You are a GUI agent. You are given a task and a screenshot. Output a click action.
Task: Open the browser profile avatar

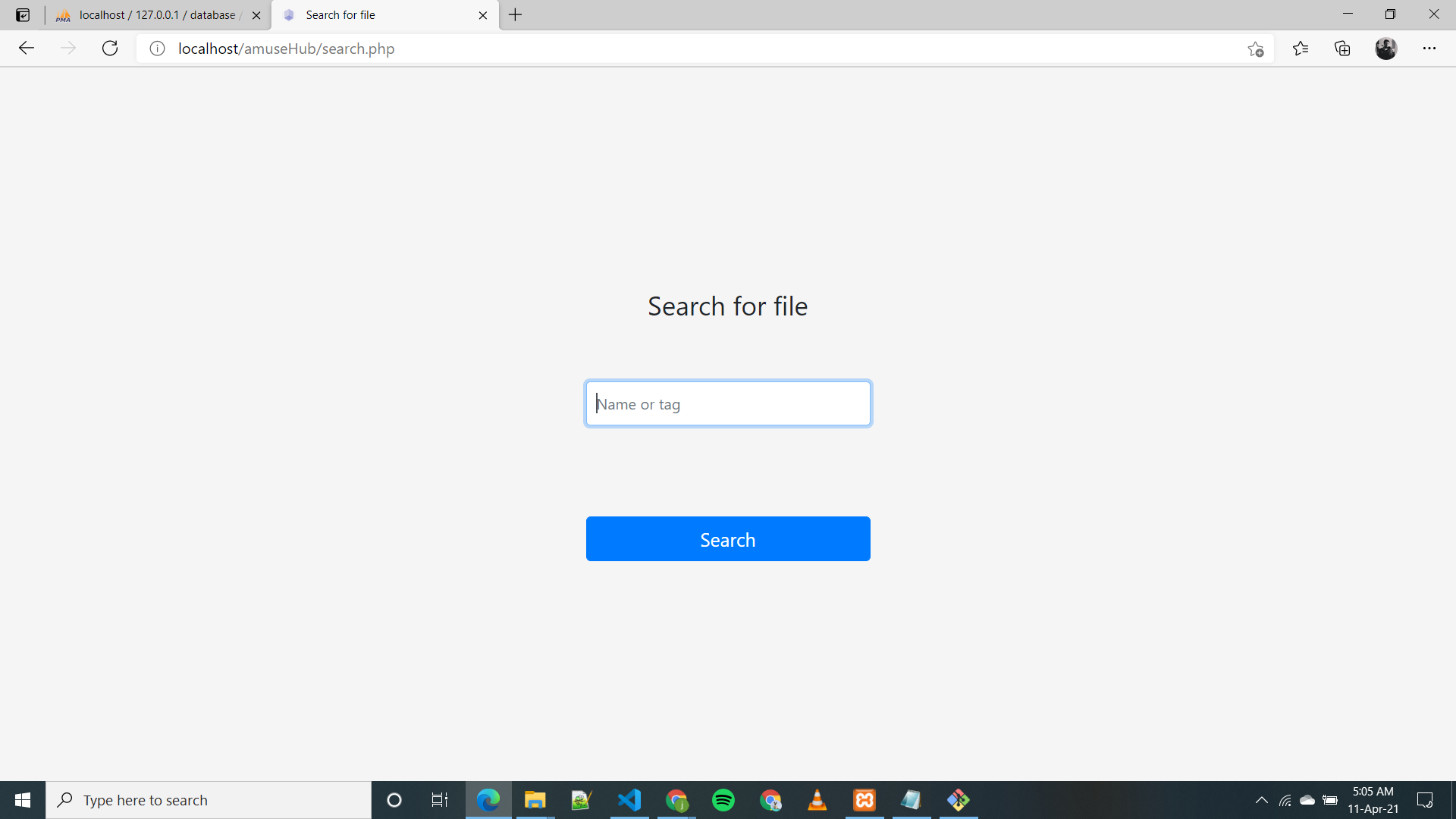(1385, 49)
